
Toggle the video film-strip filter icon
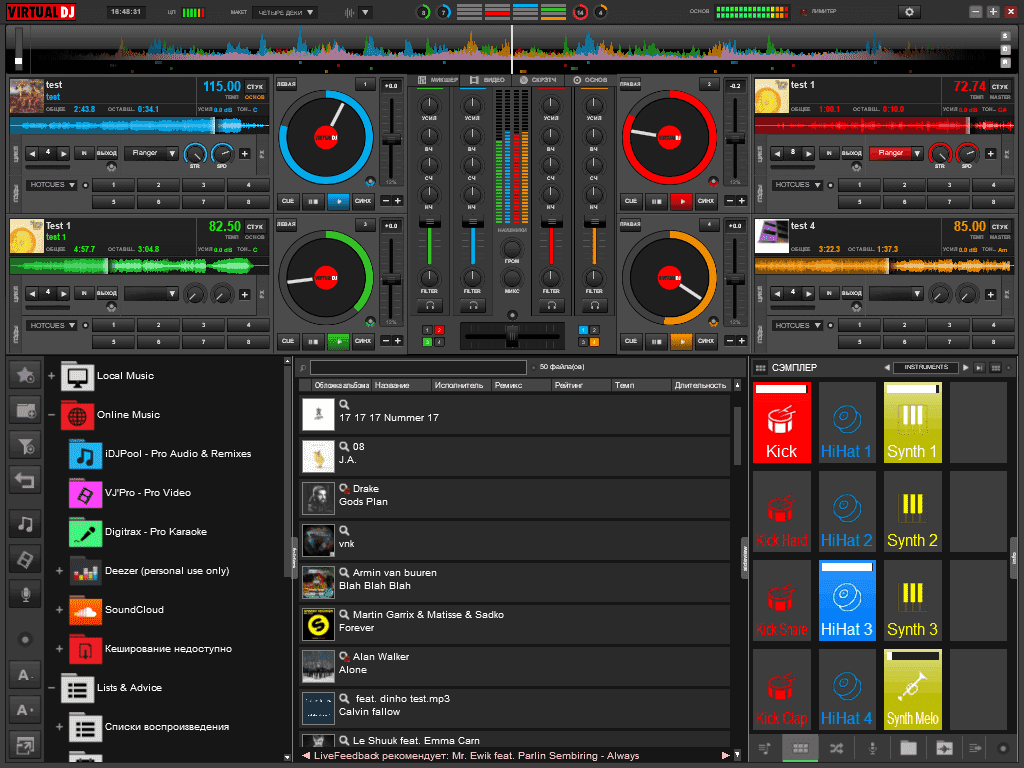[25, 559]
